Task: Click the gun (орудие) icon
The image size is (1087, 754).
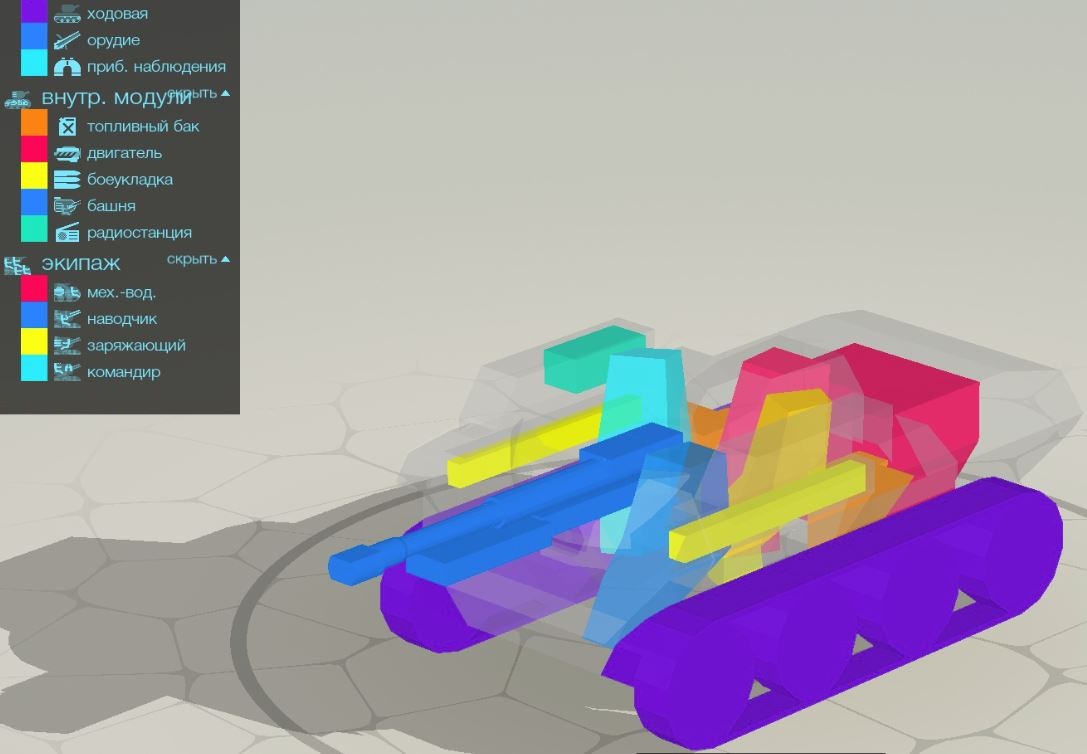Action: [x=67, y=40]
